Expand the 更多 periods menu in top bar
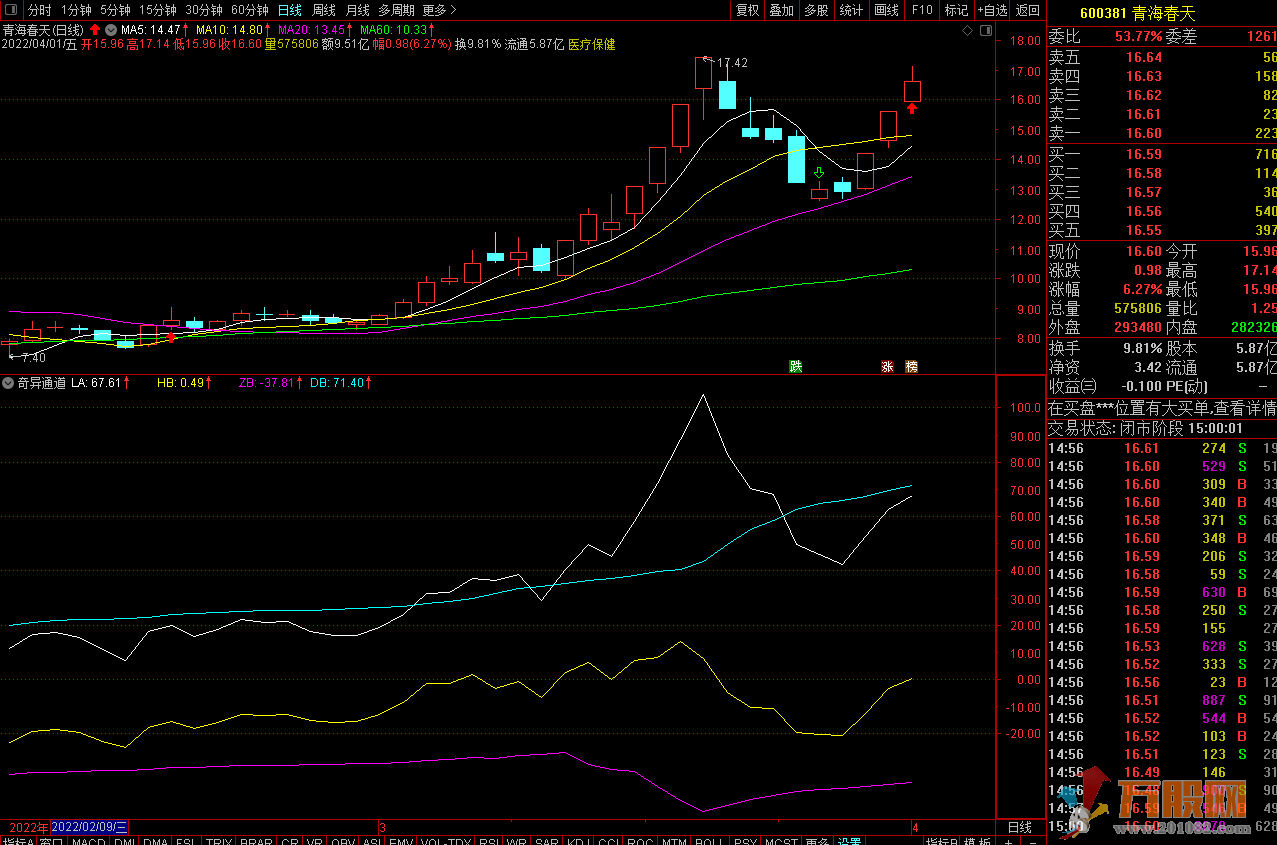The height and width of the screenshot is (845, 1277). click(439, 10)
